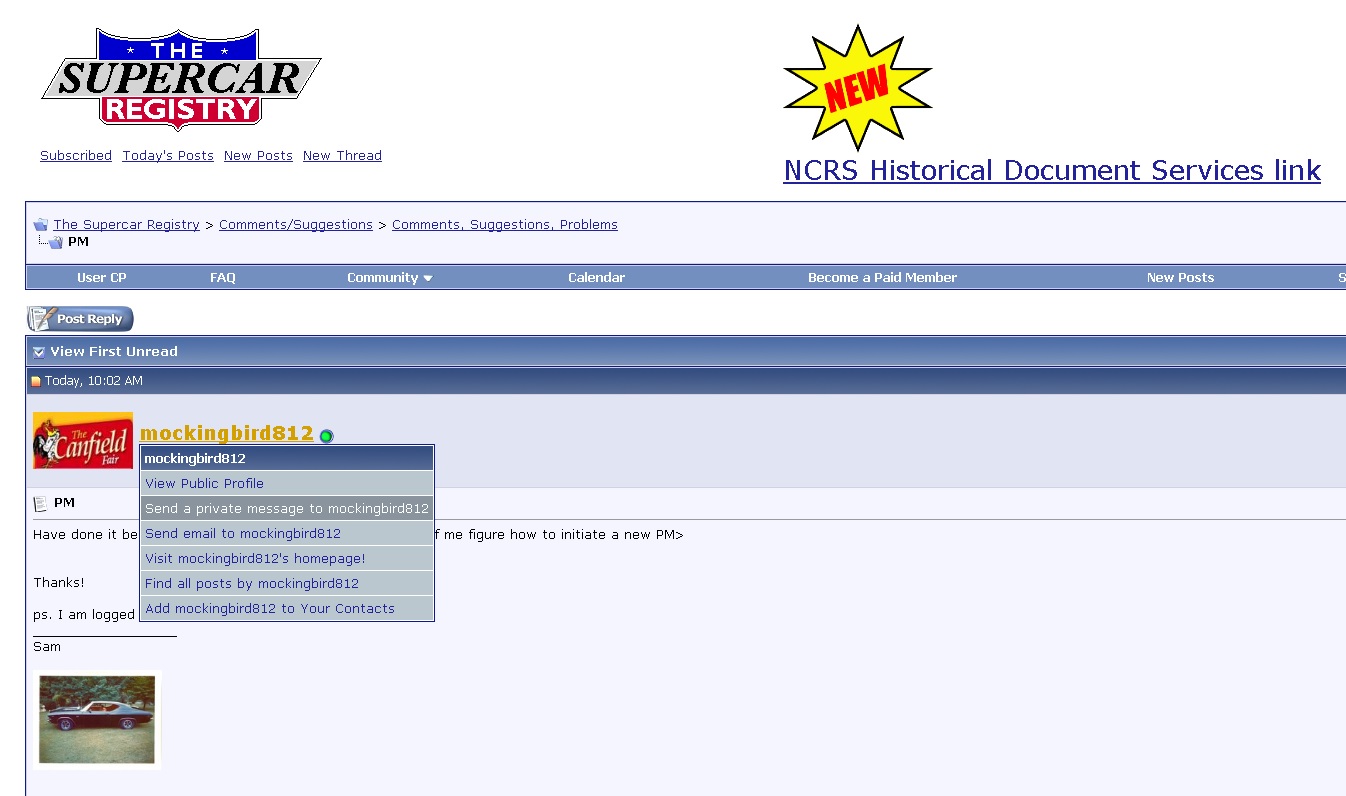This screenshot has width=1346, height=796.
Task: Select Send a private message to mockingbird812
Action: [286, 509]
